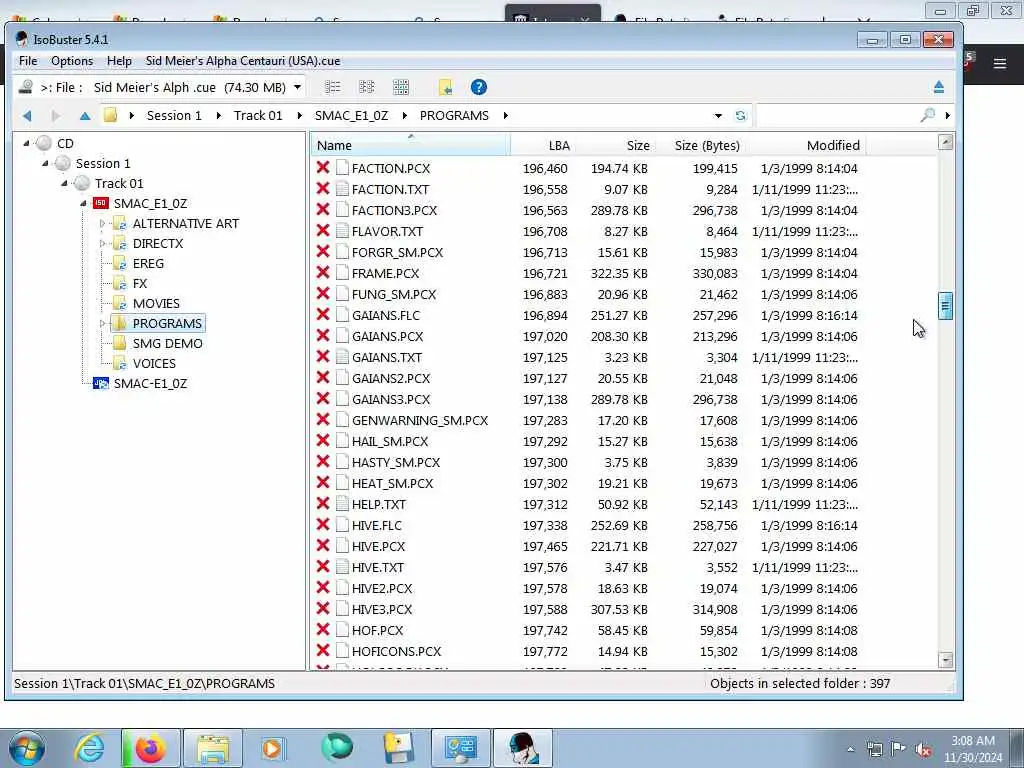
Task: Select the HOFICONS.PCX file
Action: [x=396, y=651]
